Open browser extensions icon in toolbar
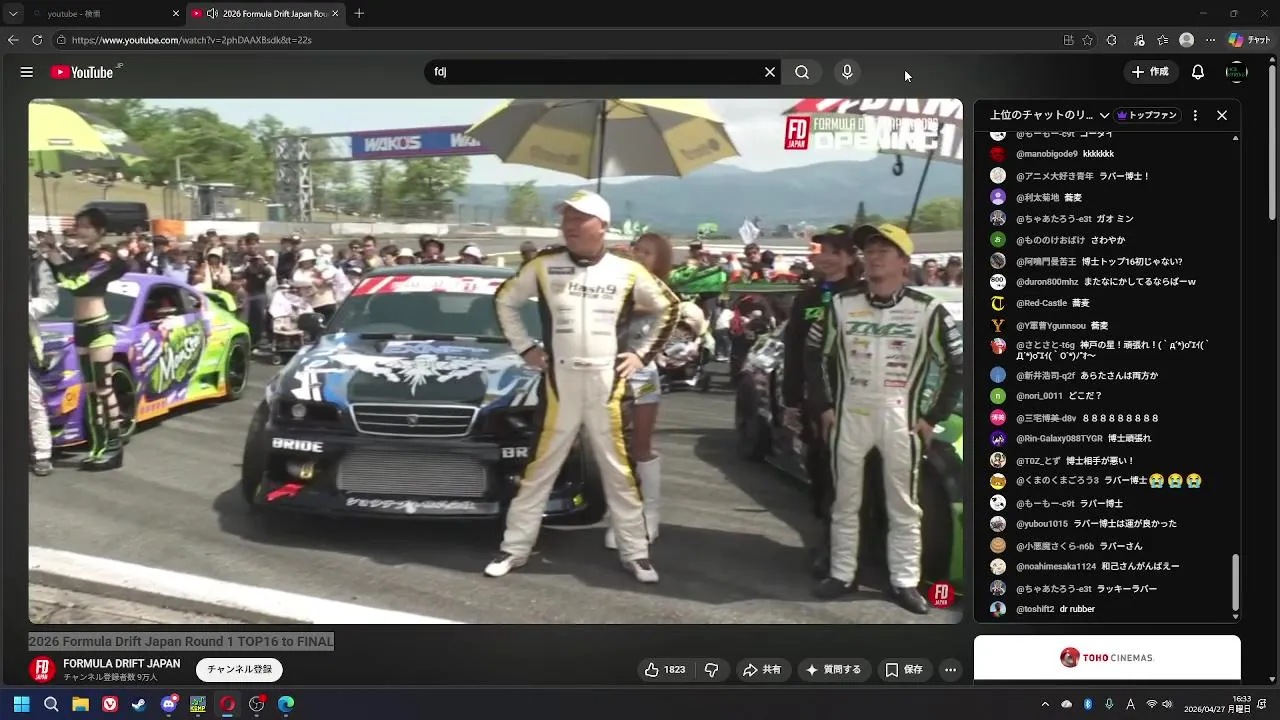The width and height of the screenshot is (1280, 720). point(1112,40)
